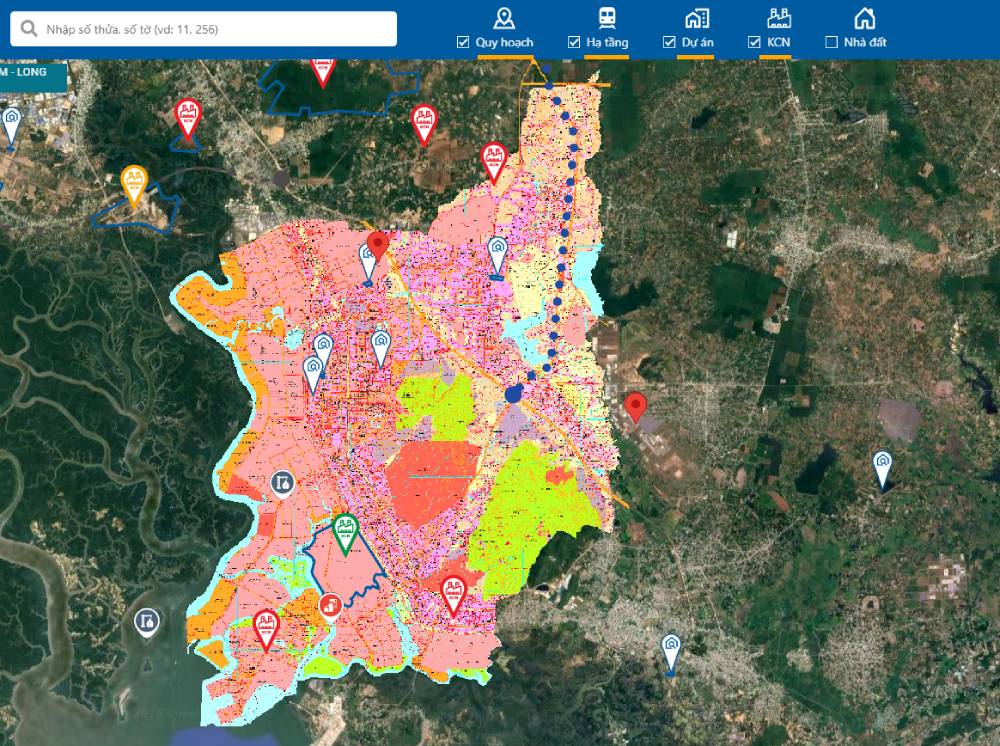Click the Nhà đất house icon
The height and width of the screenshot is (746, 1000).
[x=864, y=18]
